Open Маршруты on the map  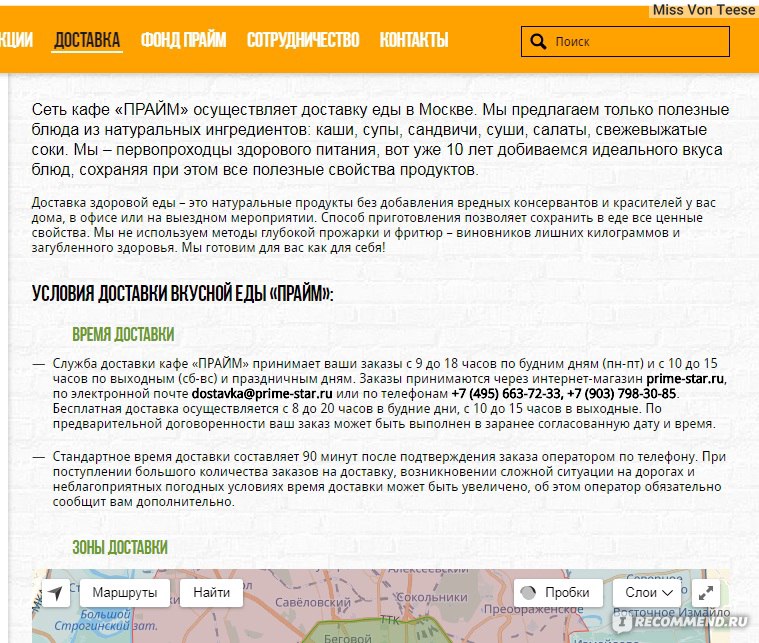coord(125,593)
